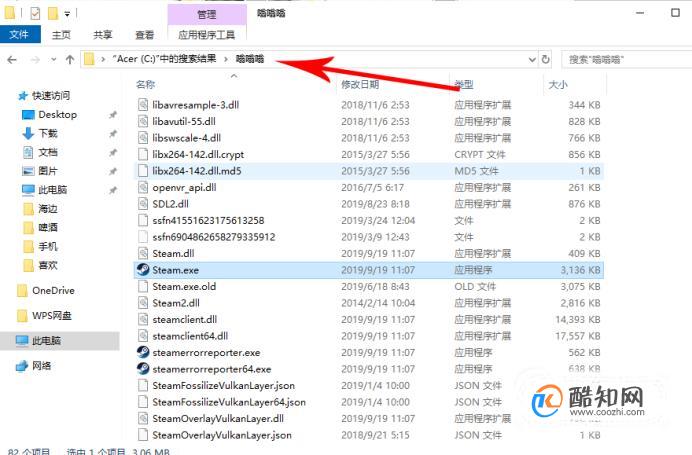Open the 下载 quick access icon
This screenshot has height=455, width=692.
pos(28,133)
